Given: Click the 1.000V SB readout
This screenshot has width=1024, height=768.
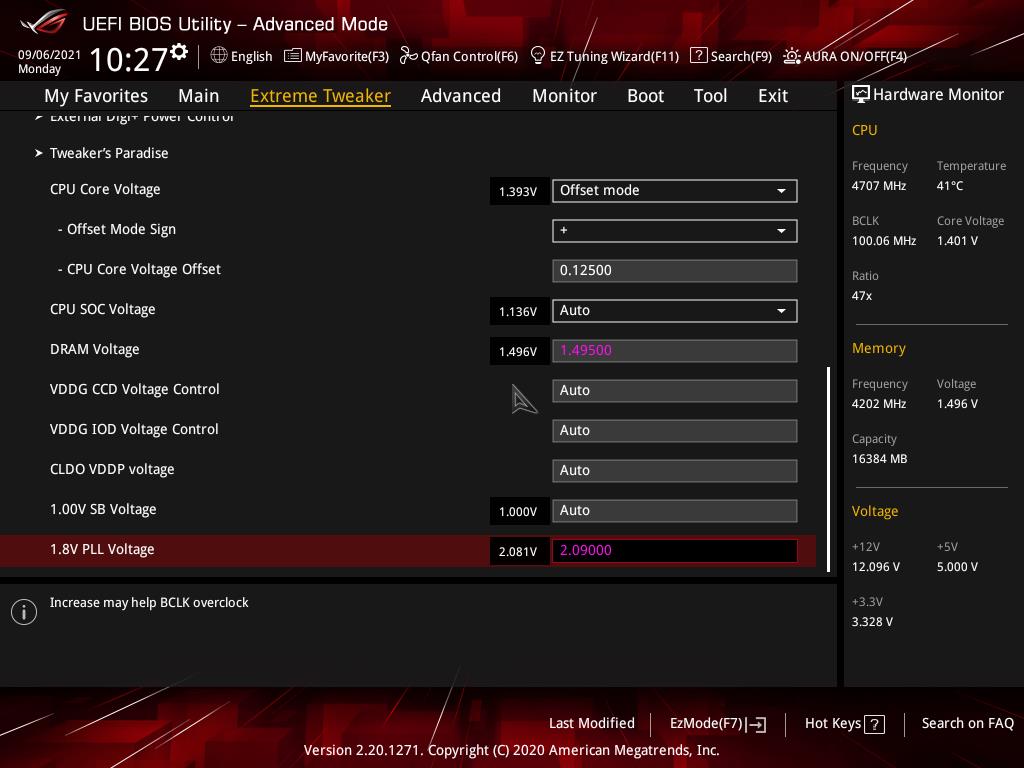Looking at the screenshot, I should coord(519,511).
